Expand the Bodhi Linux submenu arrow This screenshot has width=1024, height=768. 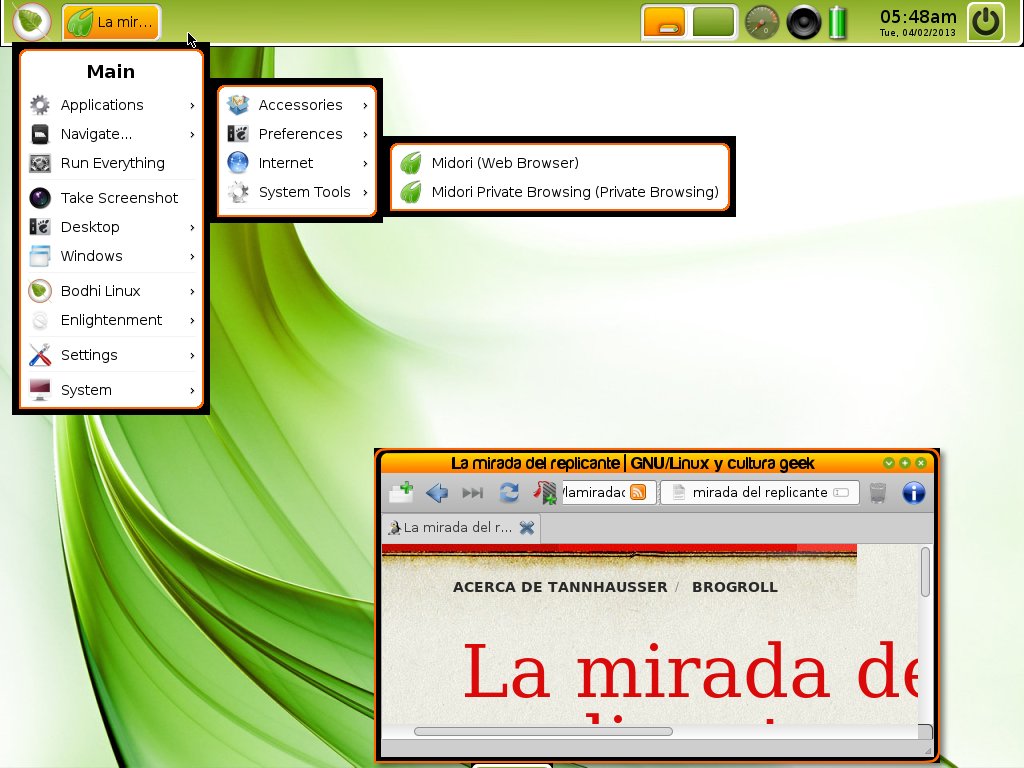click(x=192, y=291)
